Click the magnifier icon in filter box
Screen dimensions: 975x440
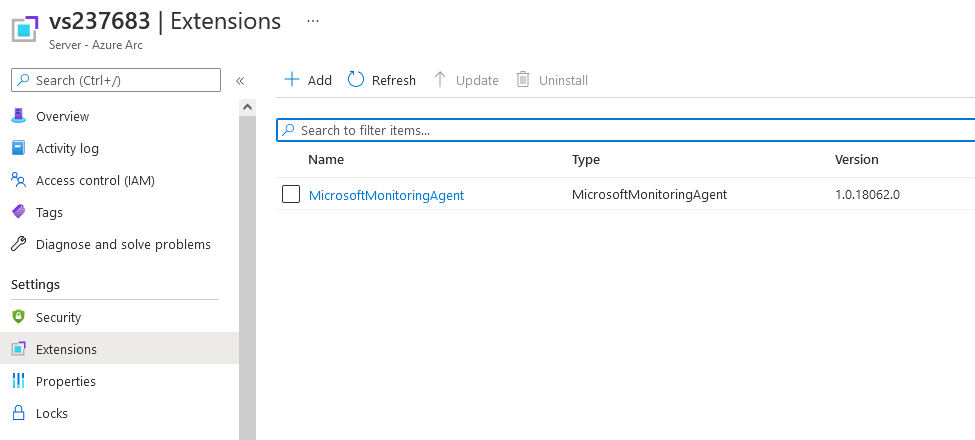[288, 130]
